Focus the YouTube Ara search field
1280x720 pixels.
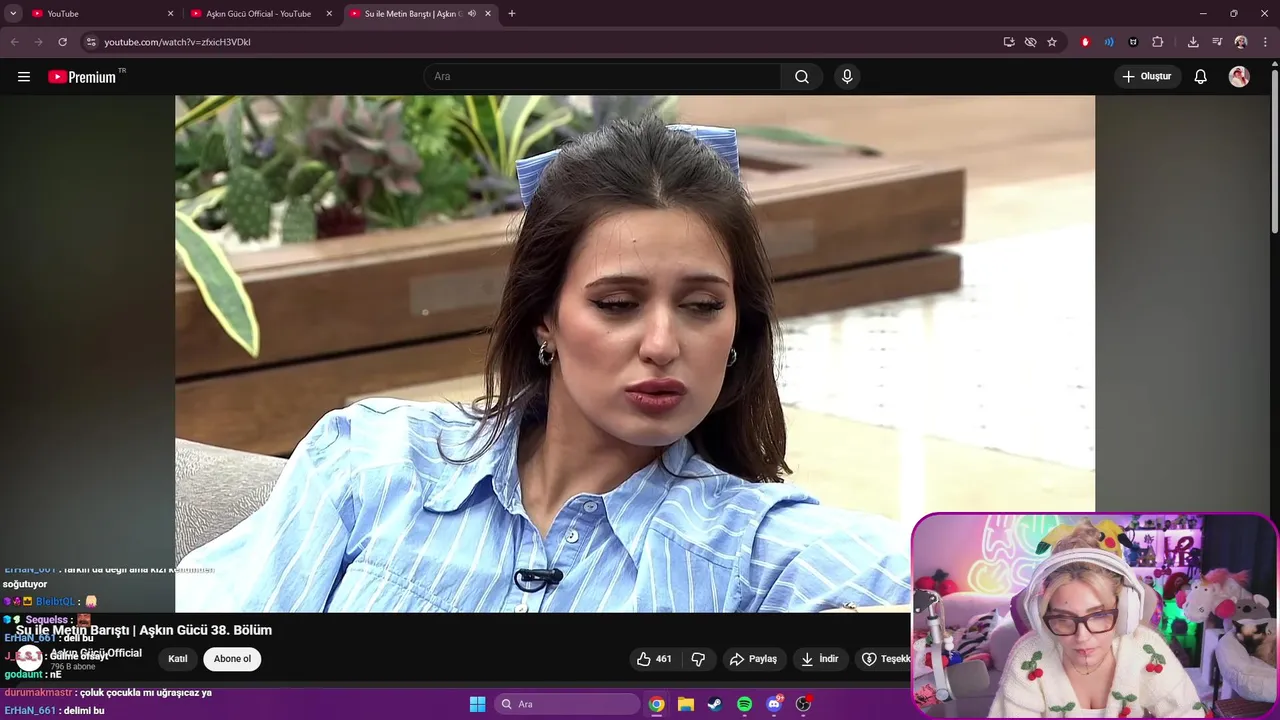pos(603,77)
